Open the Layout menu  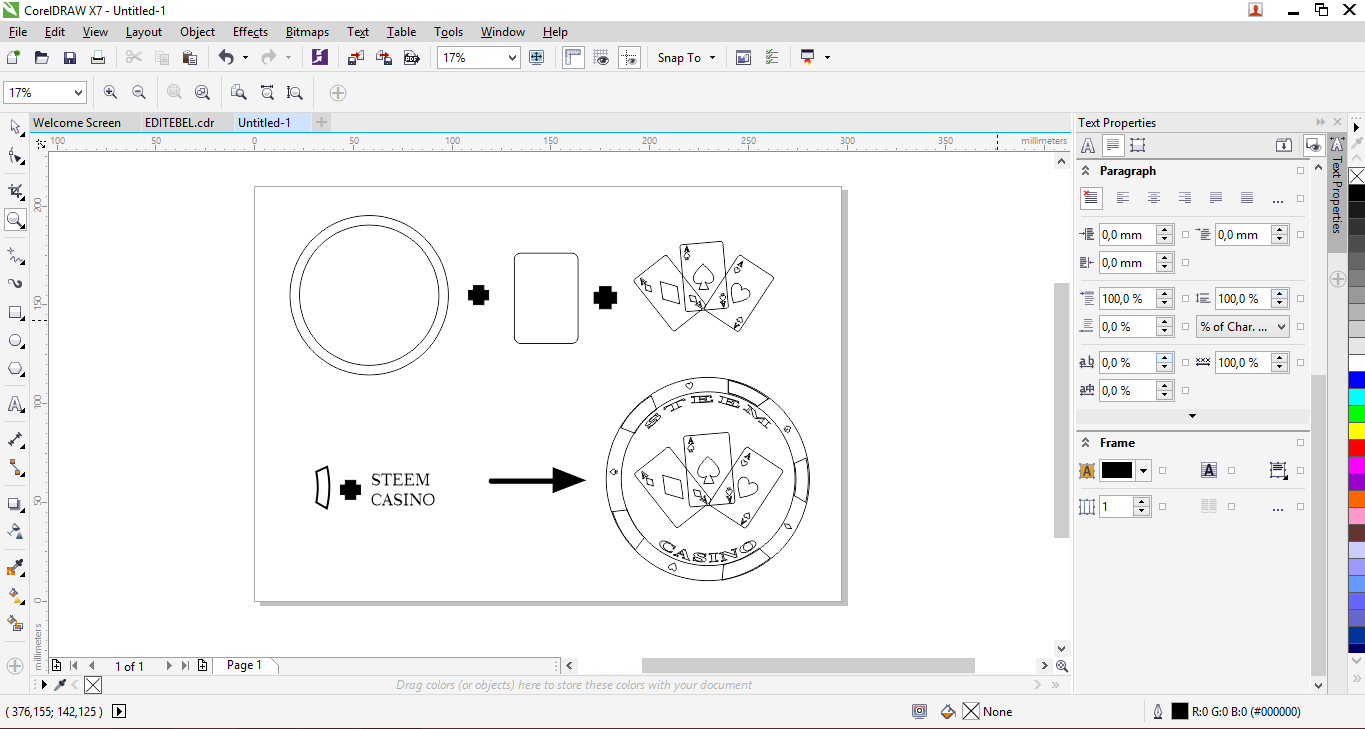144,32
